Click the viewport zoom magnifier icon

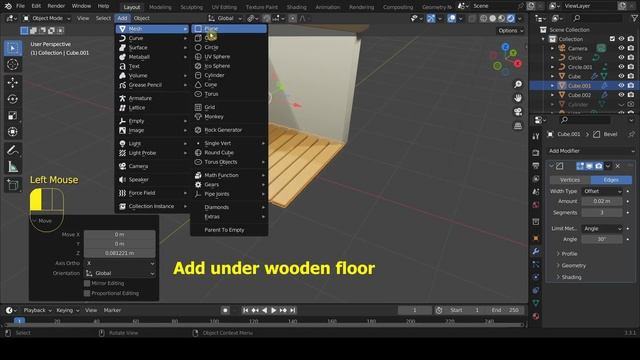click(518, 84)
